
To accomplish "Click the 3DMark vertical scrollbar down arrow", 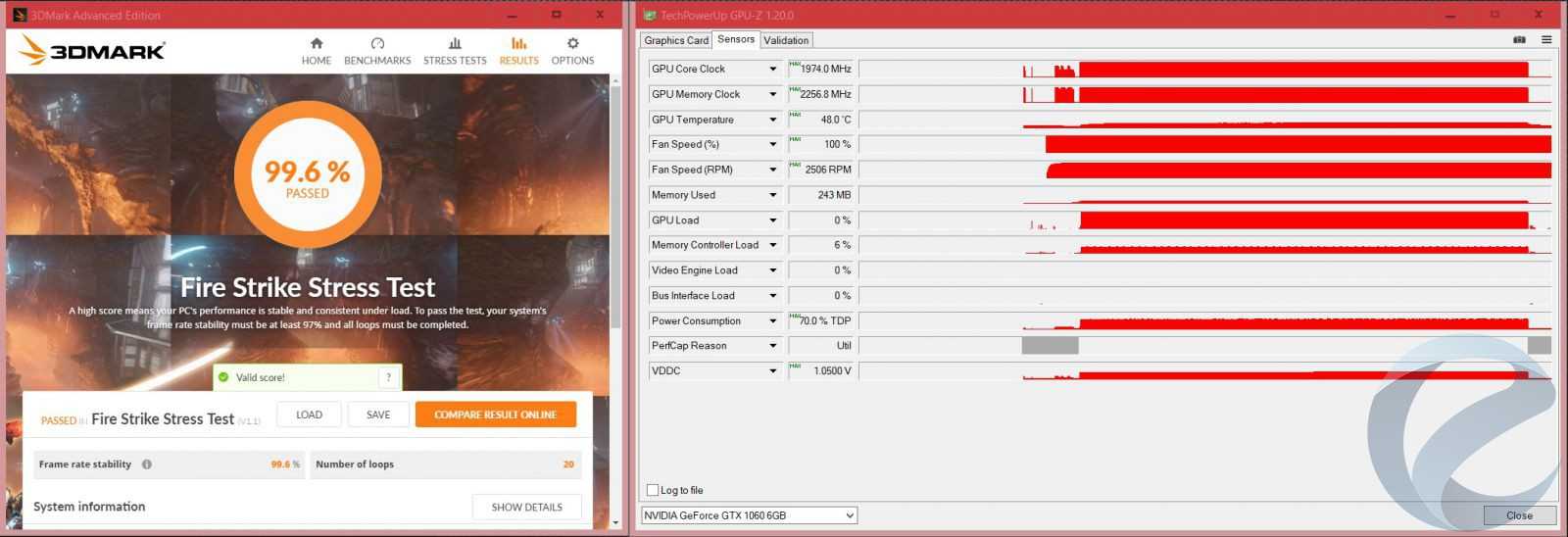I will pyautogui.click(x=614, y=523).
